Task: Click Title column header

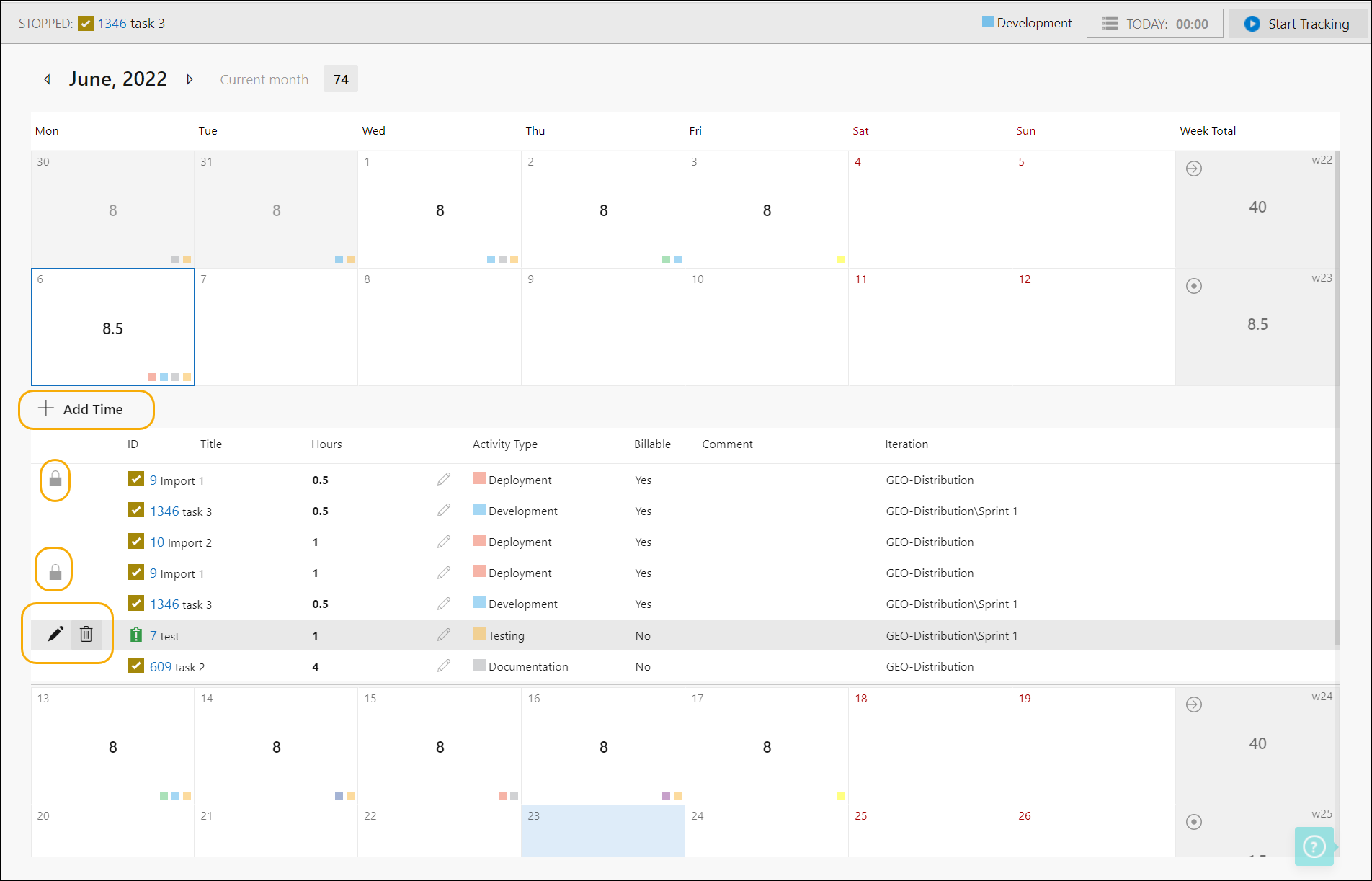Action: (211, 444)
